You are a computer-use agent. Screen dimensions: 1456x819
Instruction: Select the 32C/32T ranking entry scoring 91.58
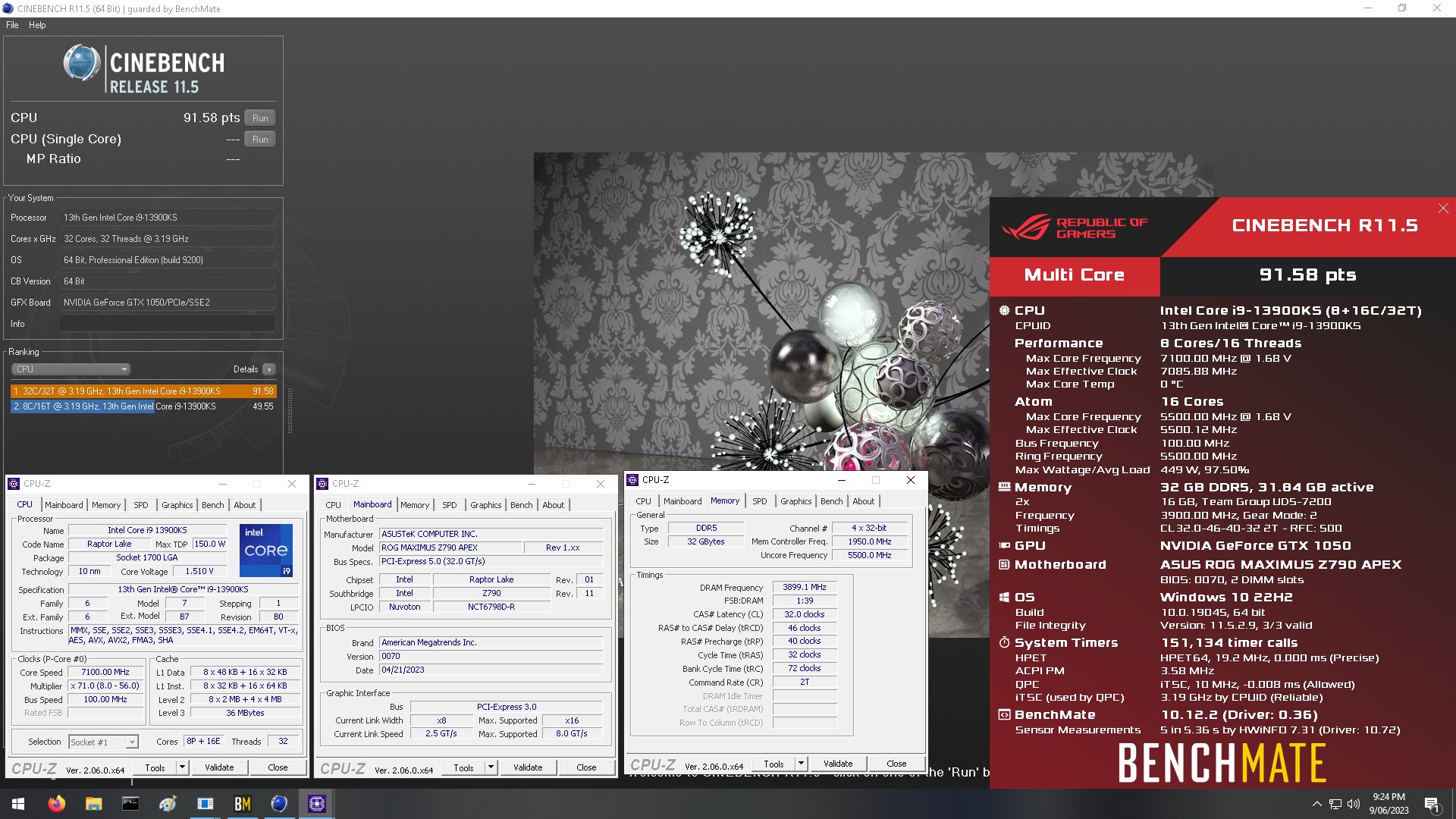coord(143,391)
